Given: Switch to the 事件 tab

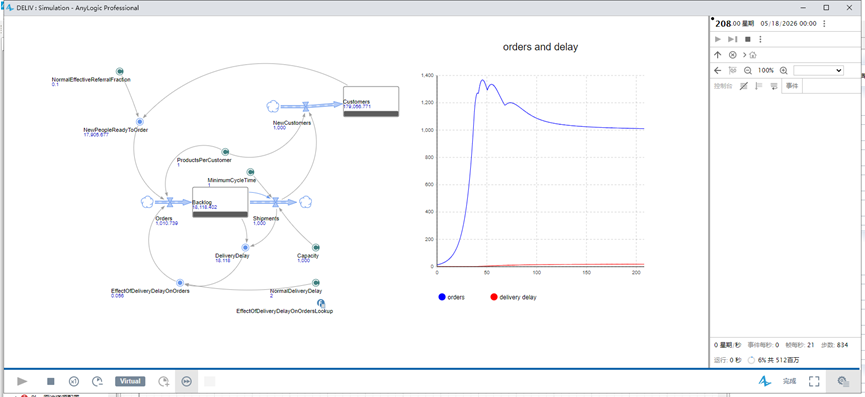Looking at the screenshot, I should point(792,86).
